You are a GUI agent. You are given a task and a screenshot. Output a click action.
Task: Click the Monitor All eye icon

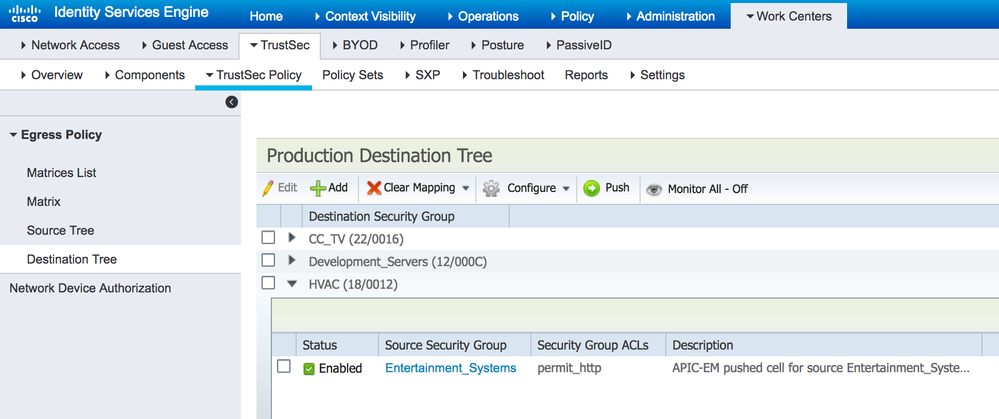(x=654, y=190)
